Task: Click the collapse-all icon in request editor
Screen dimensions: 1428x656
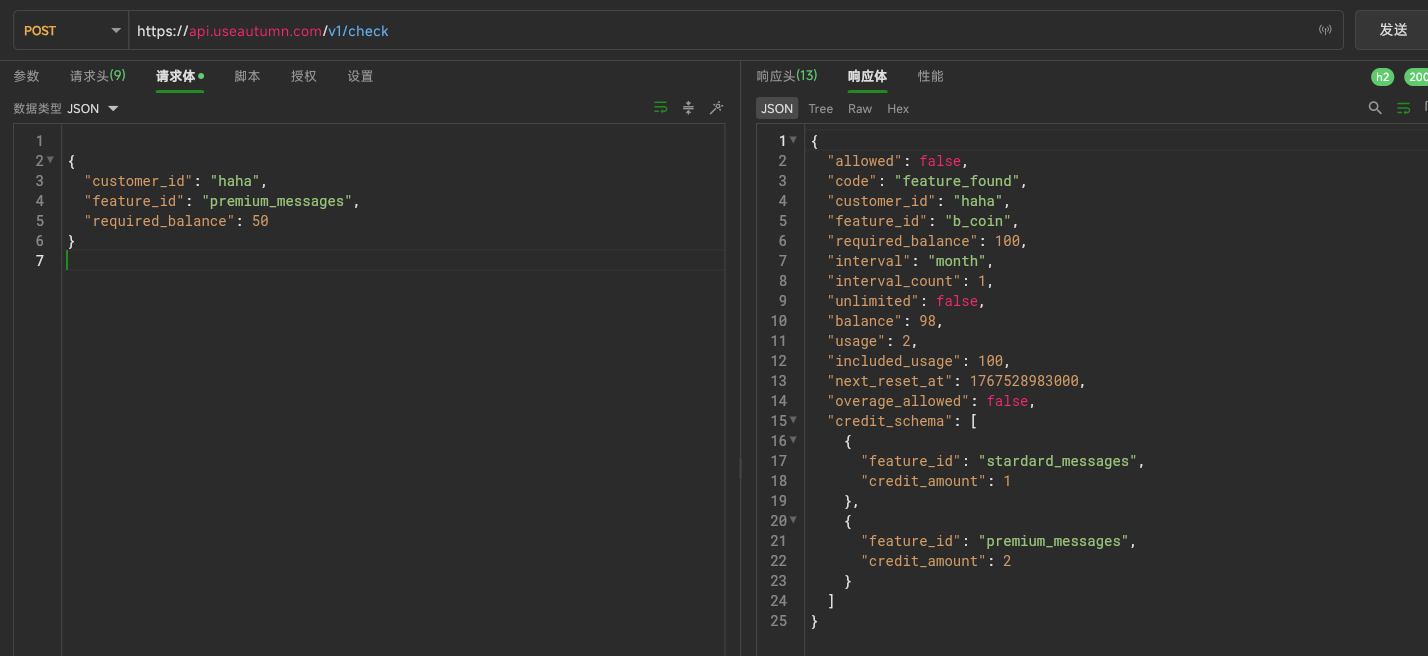Action: (688, 108)
